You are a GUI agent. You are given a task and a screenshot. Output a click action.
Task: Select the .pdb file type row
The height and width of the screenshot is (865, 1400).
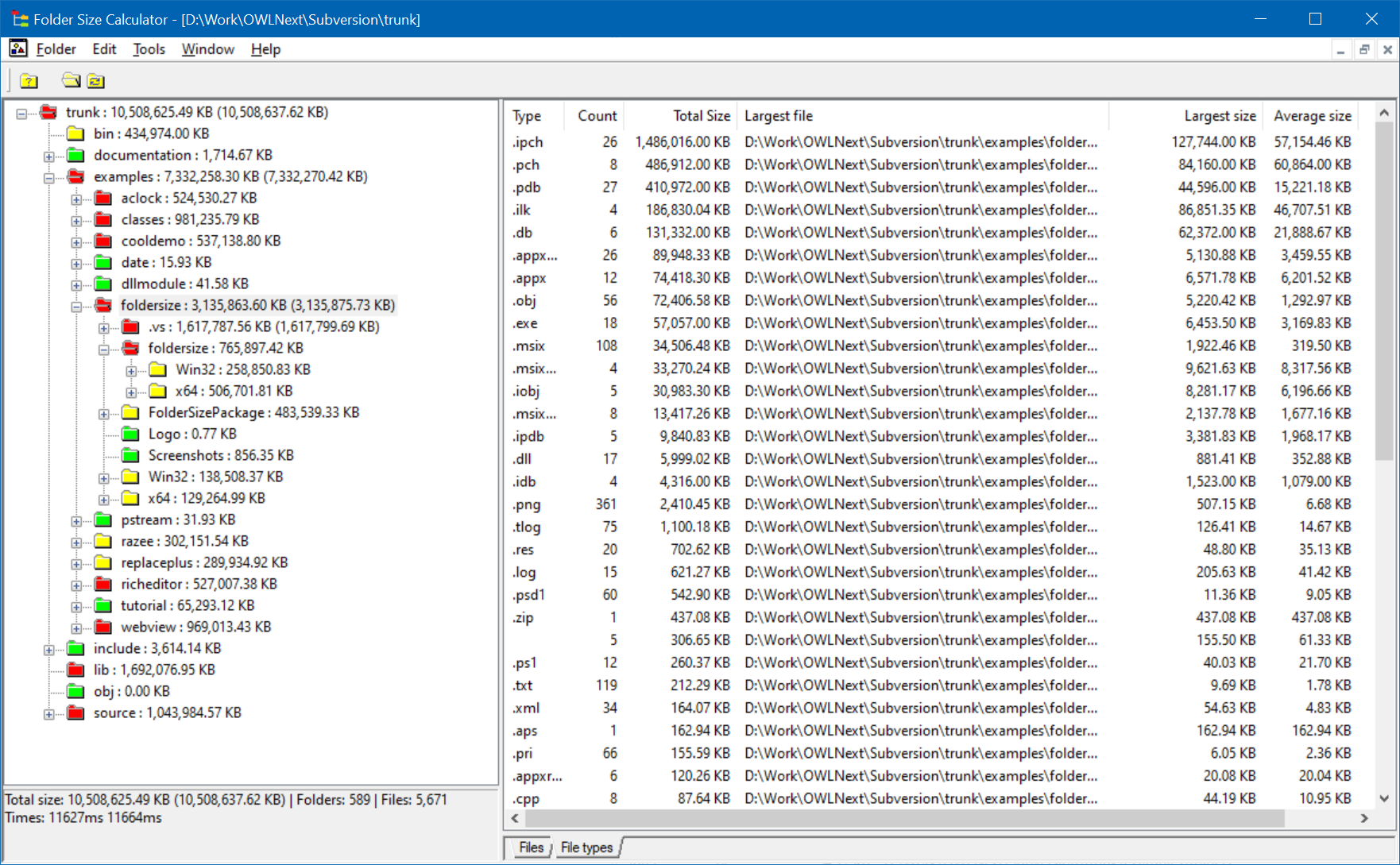932,187
